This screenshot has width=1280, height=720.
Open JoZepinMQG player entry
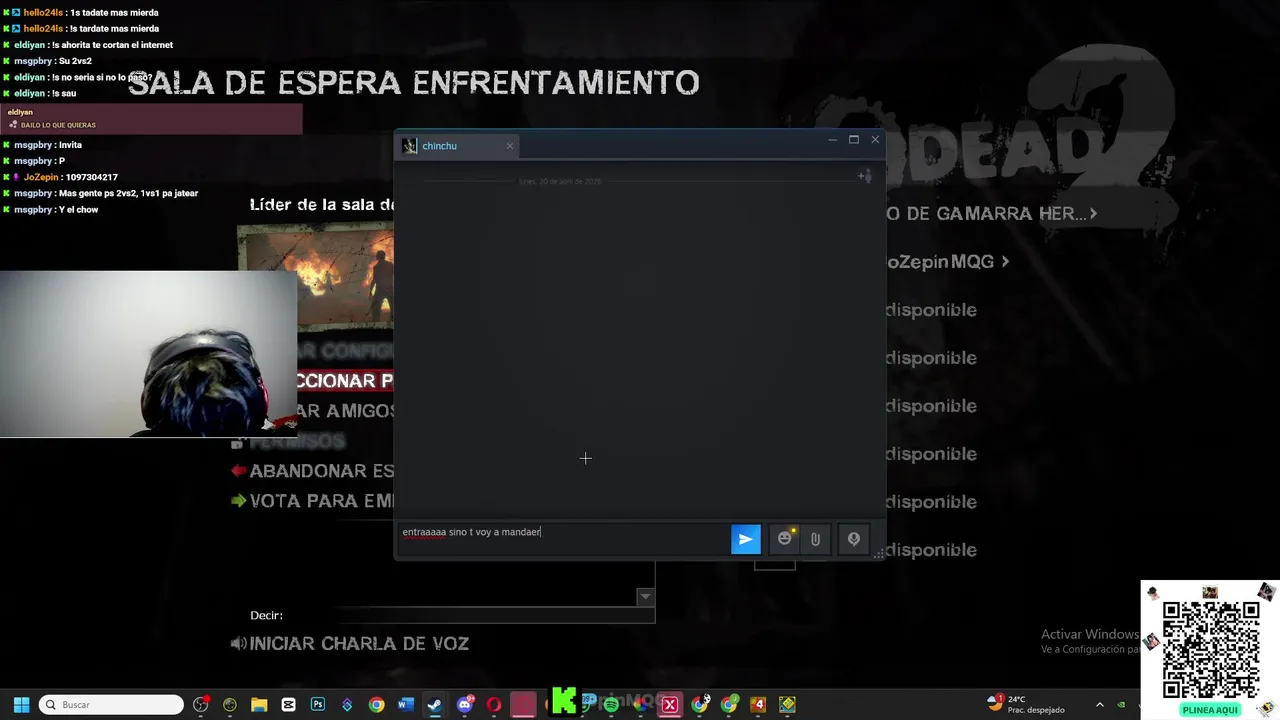click(947, 262)
